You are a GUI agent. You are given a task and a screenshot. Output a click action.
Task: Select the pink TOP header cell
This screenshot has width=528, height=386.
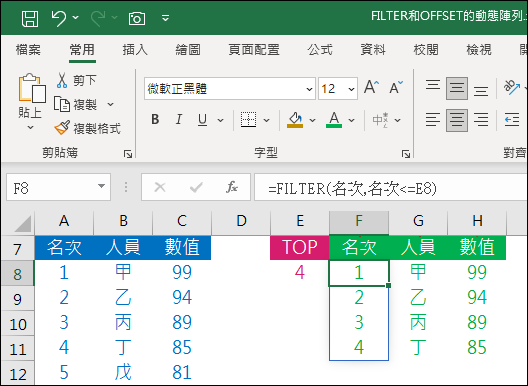coord(299,247)
